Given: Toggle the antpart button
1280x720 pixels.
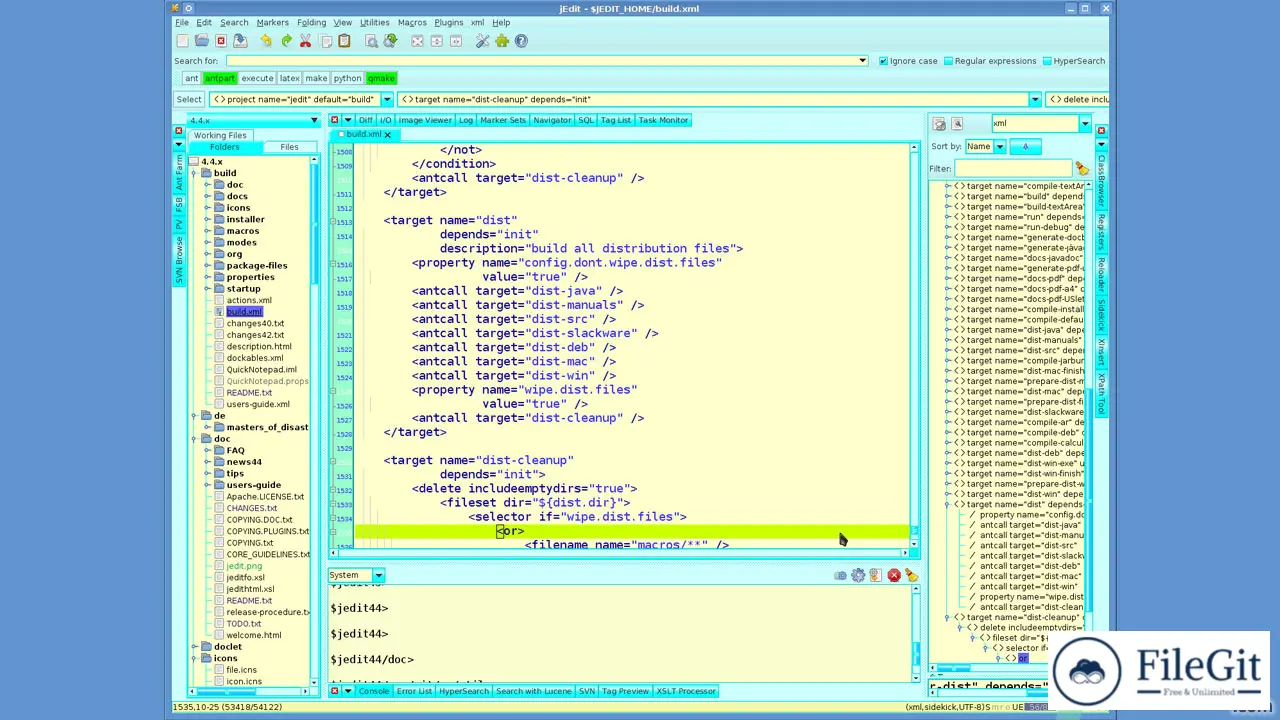Looking at the screenshot, I should 219,78.
